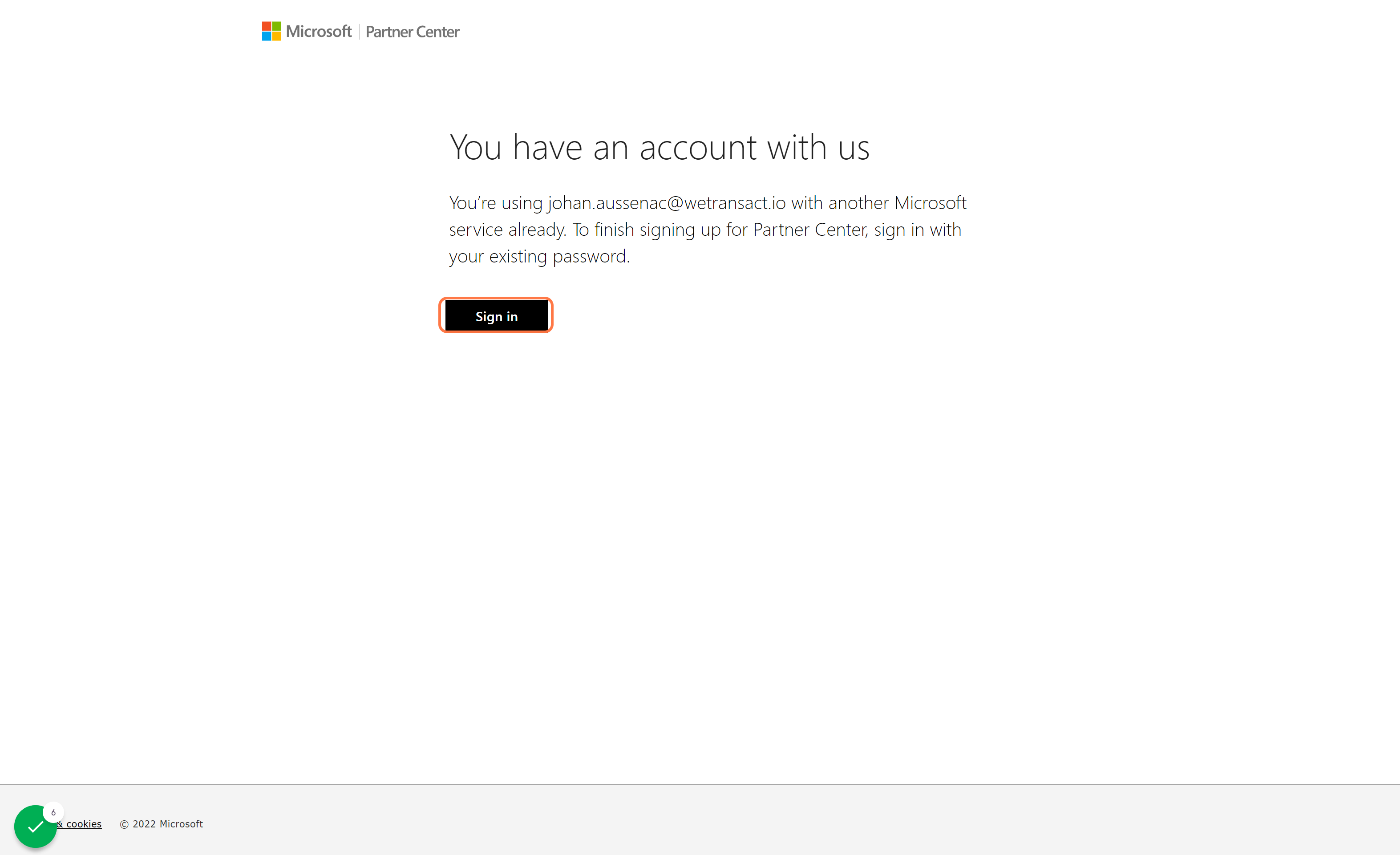Click the black Sign in button
The height and width of the screenshot is (855, 1400).
click(x=496, y=316)
